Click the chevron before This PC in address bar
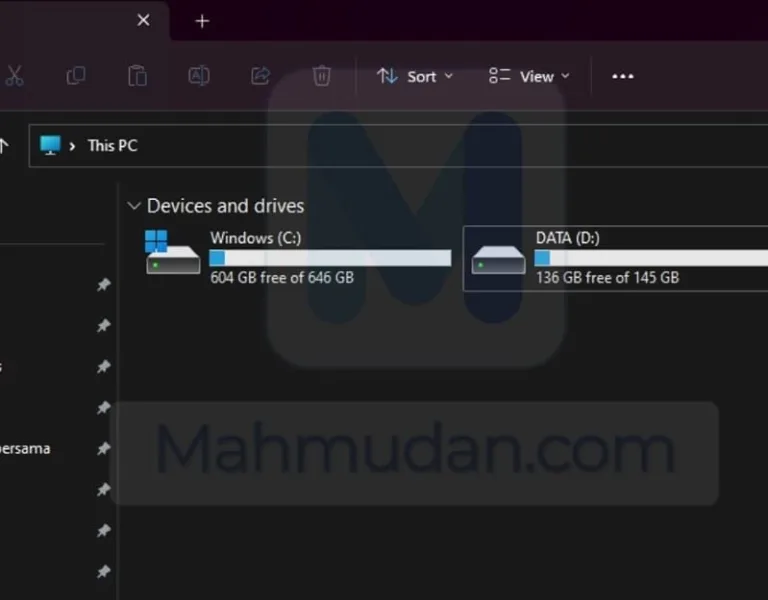 coord(72,146)
